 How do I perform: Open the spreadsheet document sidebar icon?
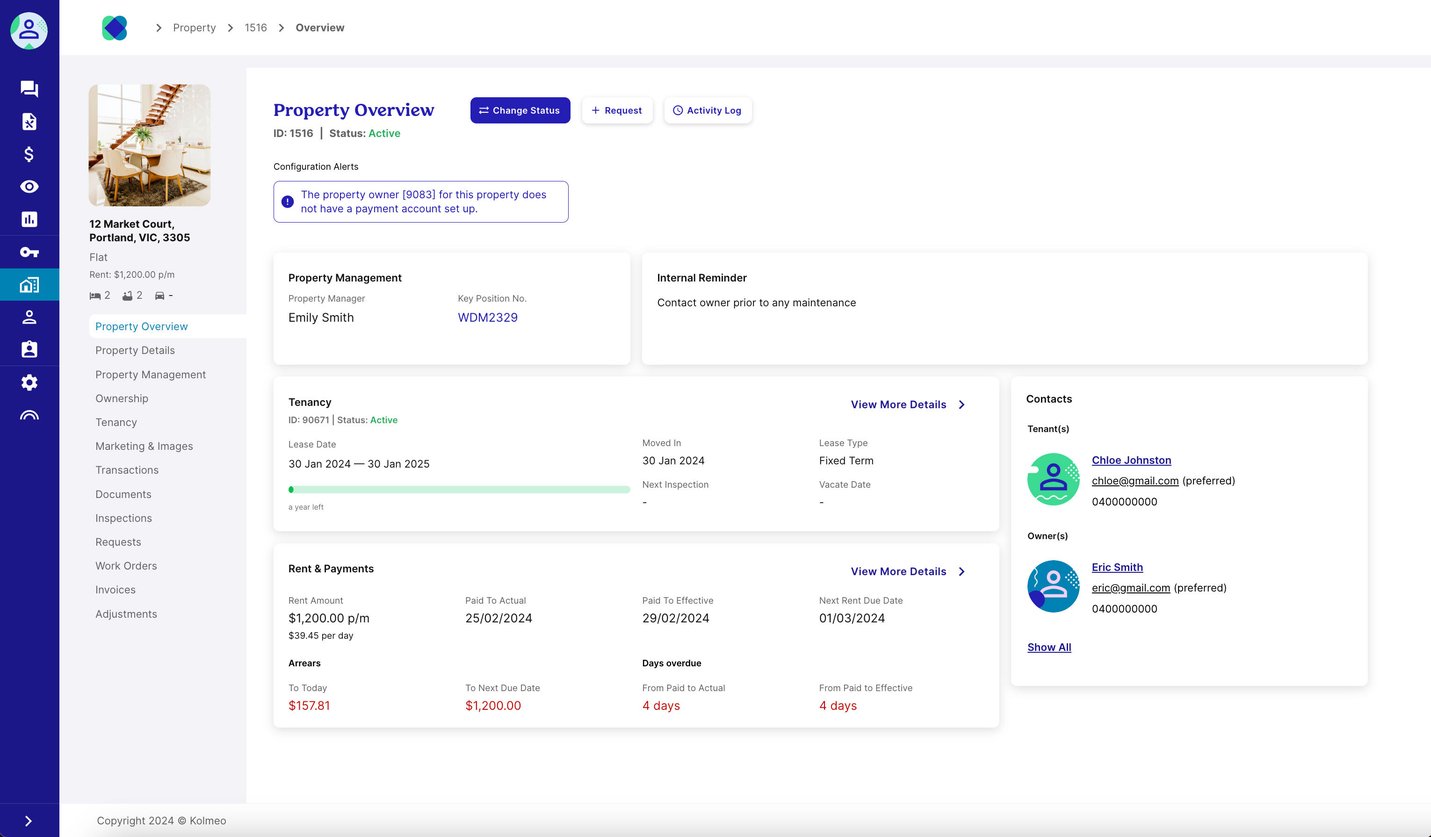[29, 122]
